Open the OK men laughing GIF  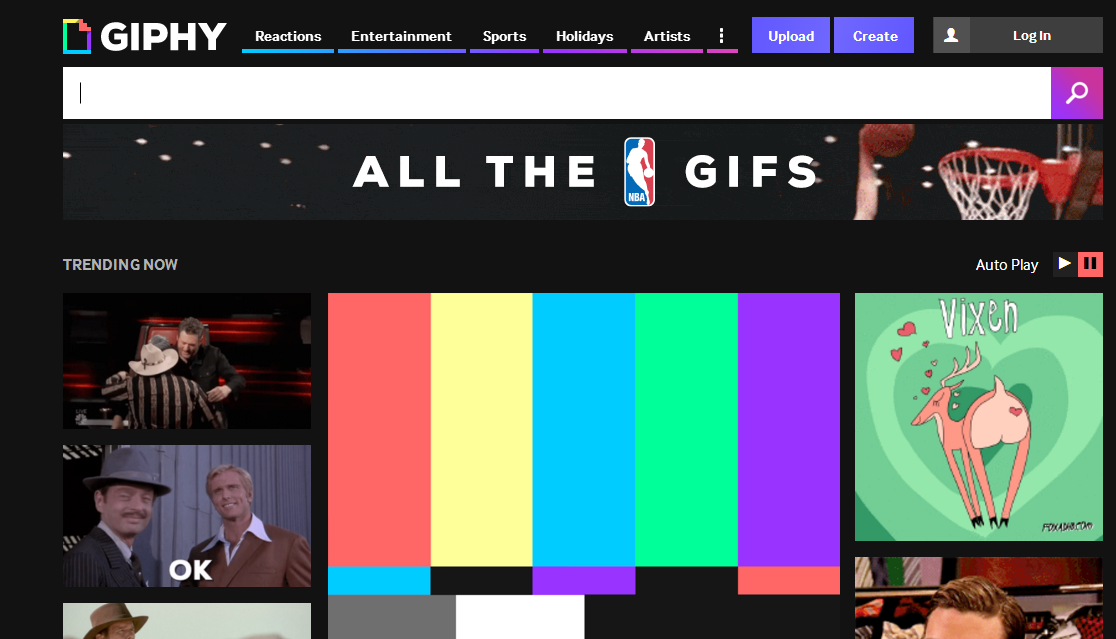(x=186, y=516)
